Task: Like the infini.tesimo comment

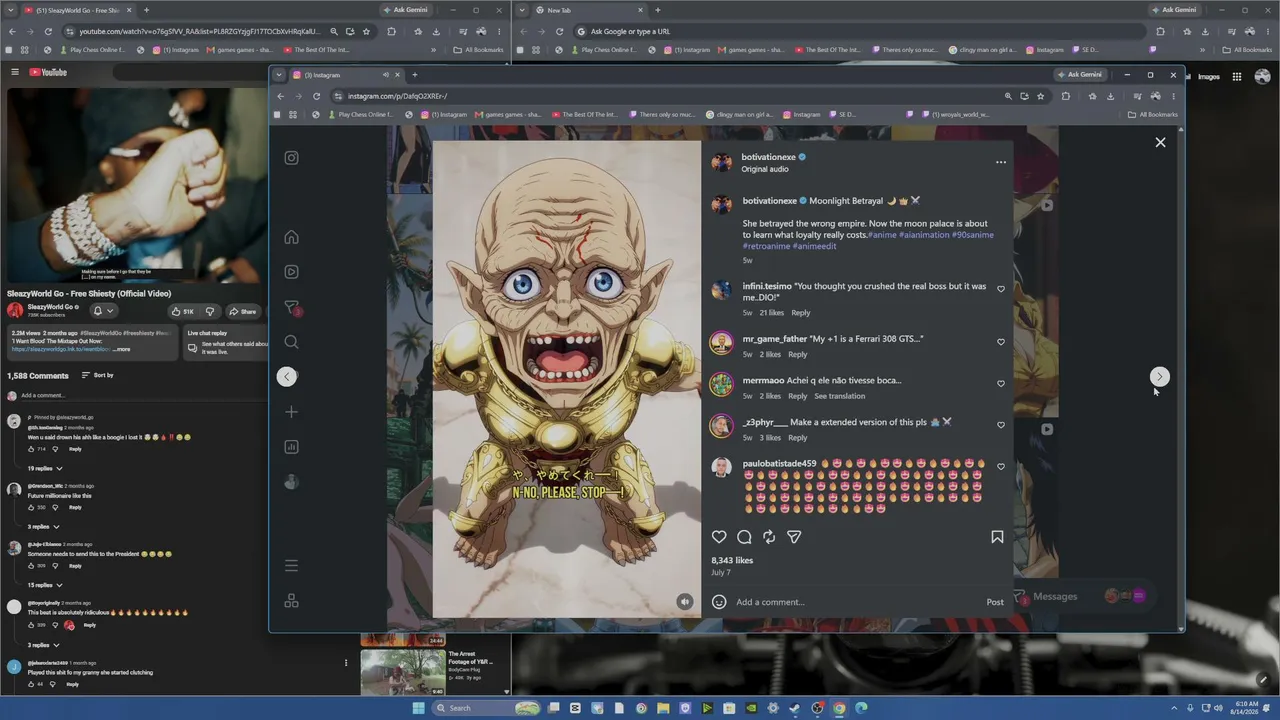Action: coord(1001,289)
